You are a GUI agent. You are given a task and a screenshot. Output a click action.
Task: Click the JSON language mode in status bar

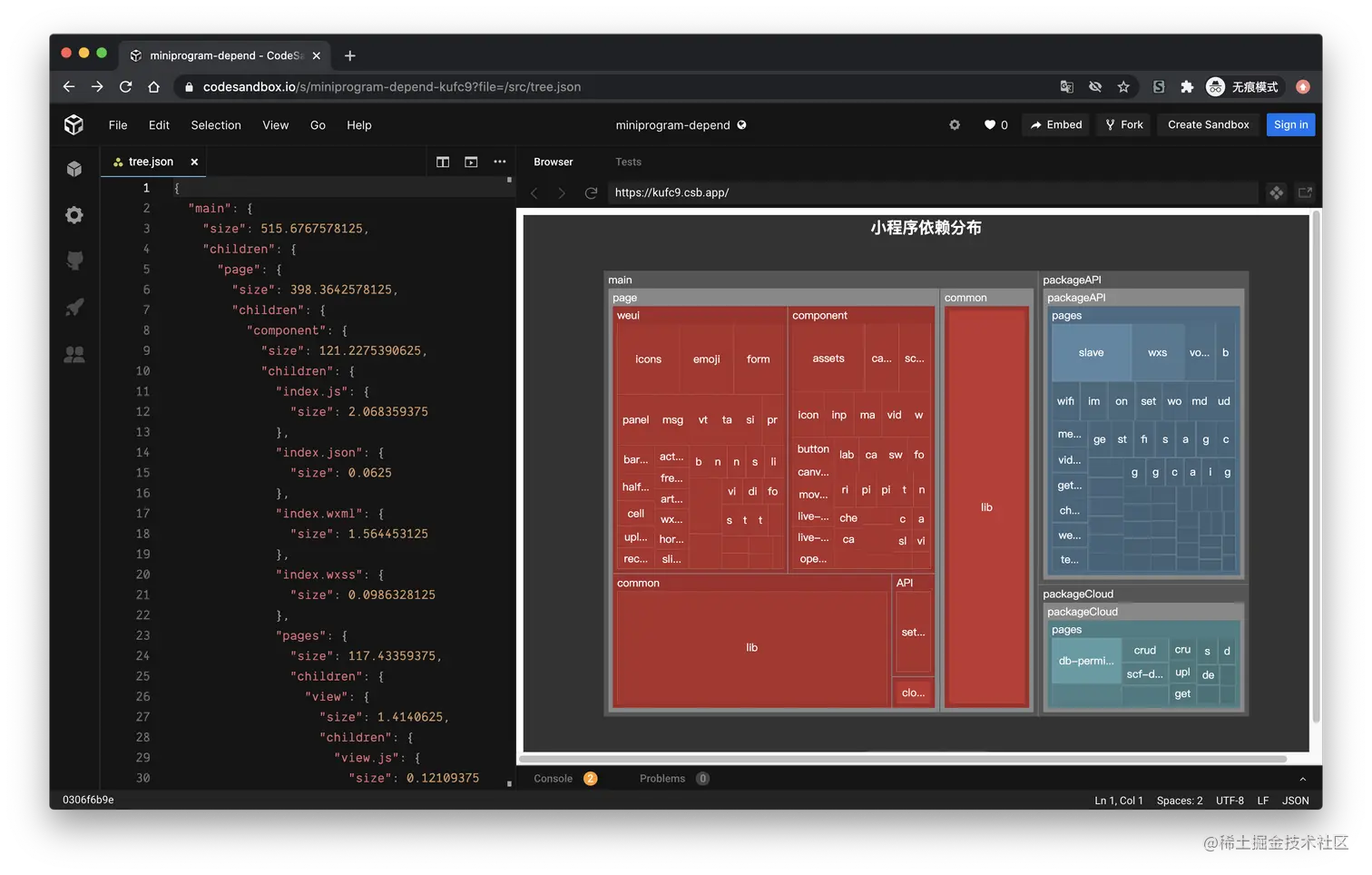click(x=1295, y=801)
